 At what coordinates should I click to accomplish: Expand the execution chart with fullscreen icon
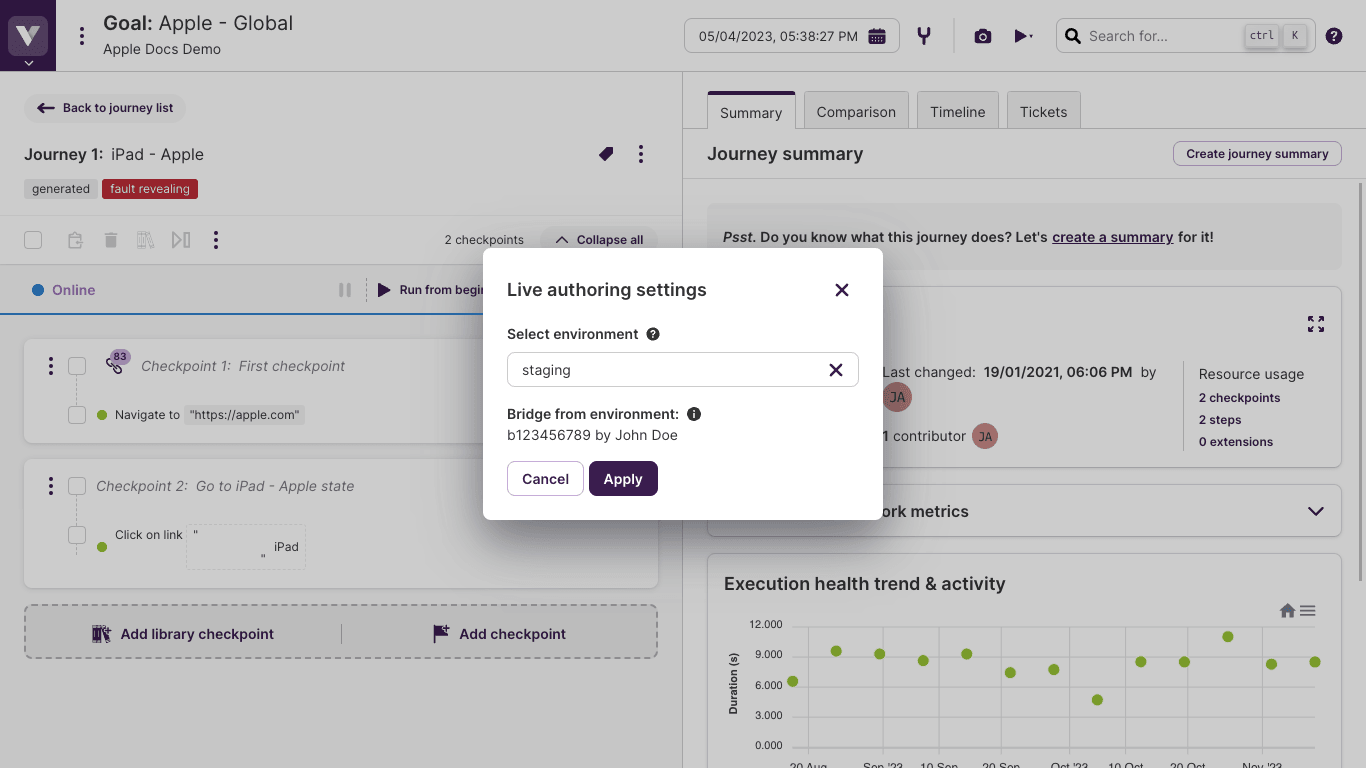click(x=1316, y=324)
